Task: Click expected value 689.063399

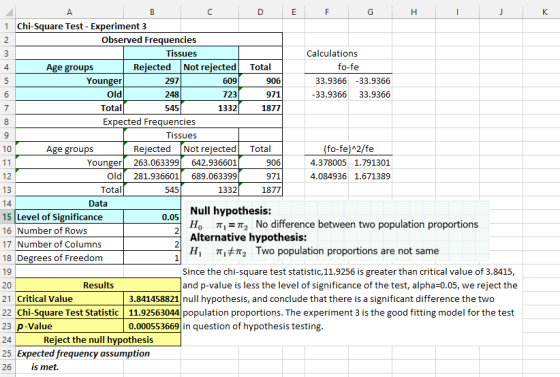Action: [210, 176]
